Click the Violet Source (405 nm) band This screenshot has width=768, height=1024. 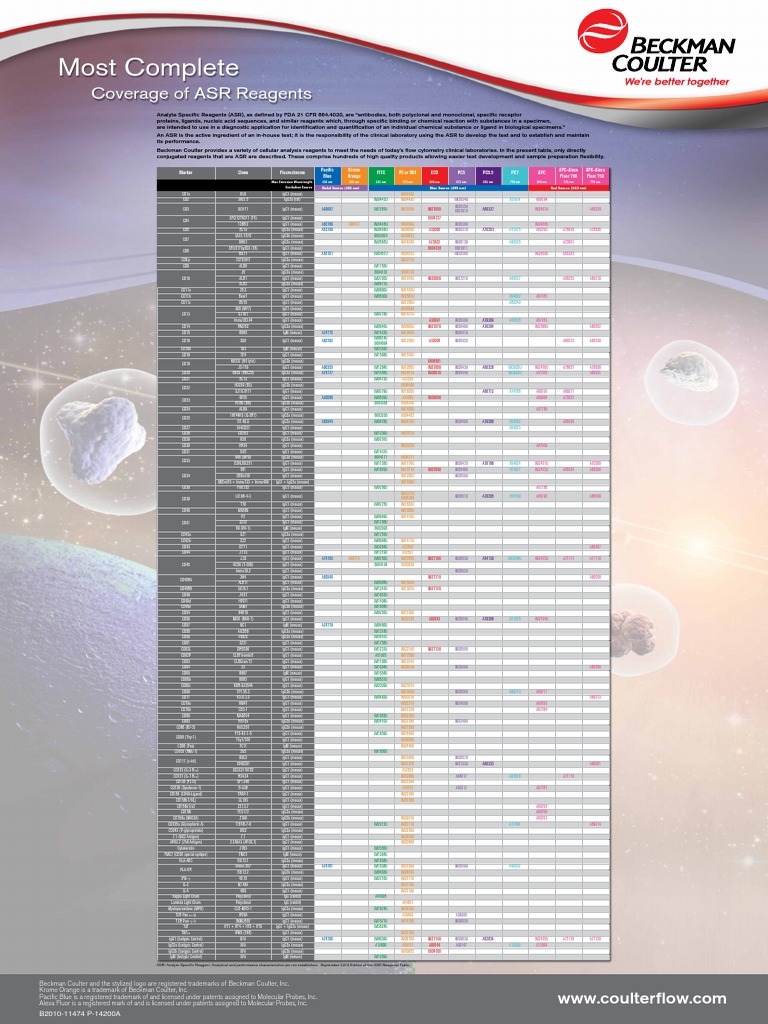[341, 188]
